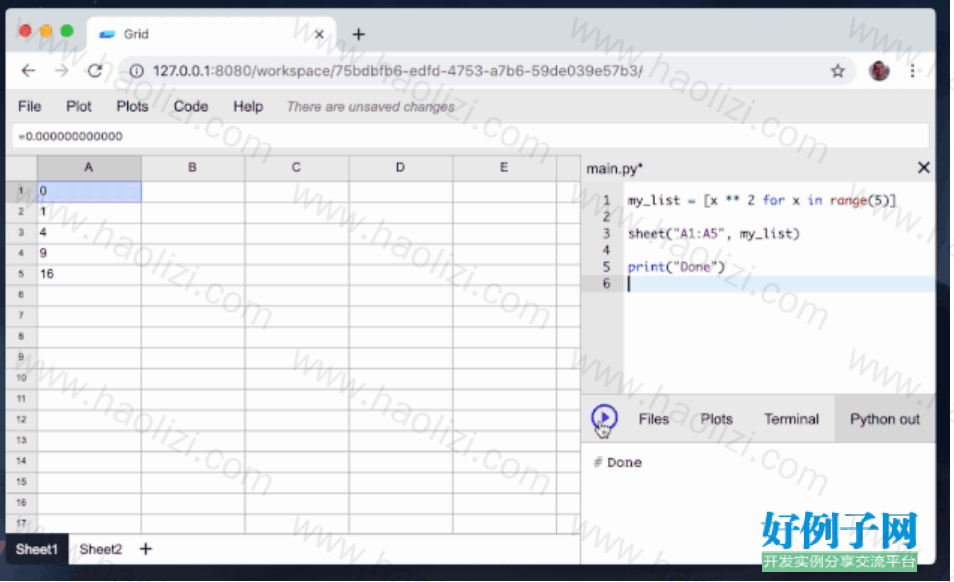
Task: Run the Python script with the play button
Action: tap(604, 418)
